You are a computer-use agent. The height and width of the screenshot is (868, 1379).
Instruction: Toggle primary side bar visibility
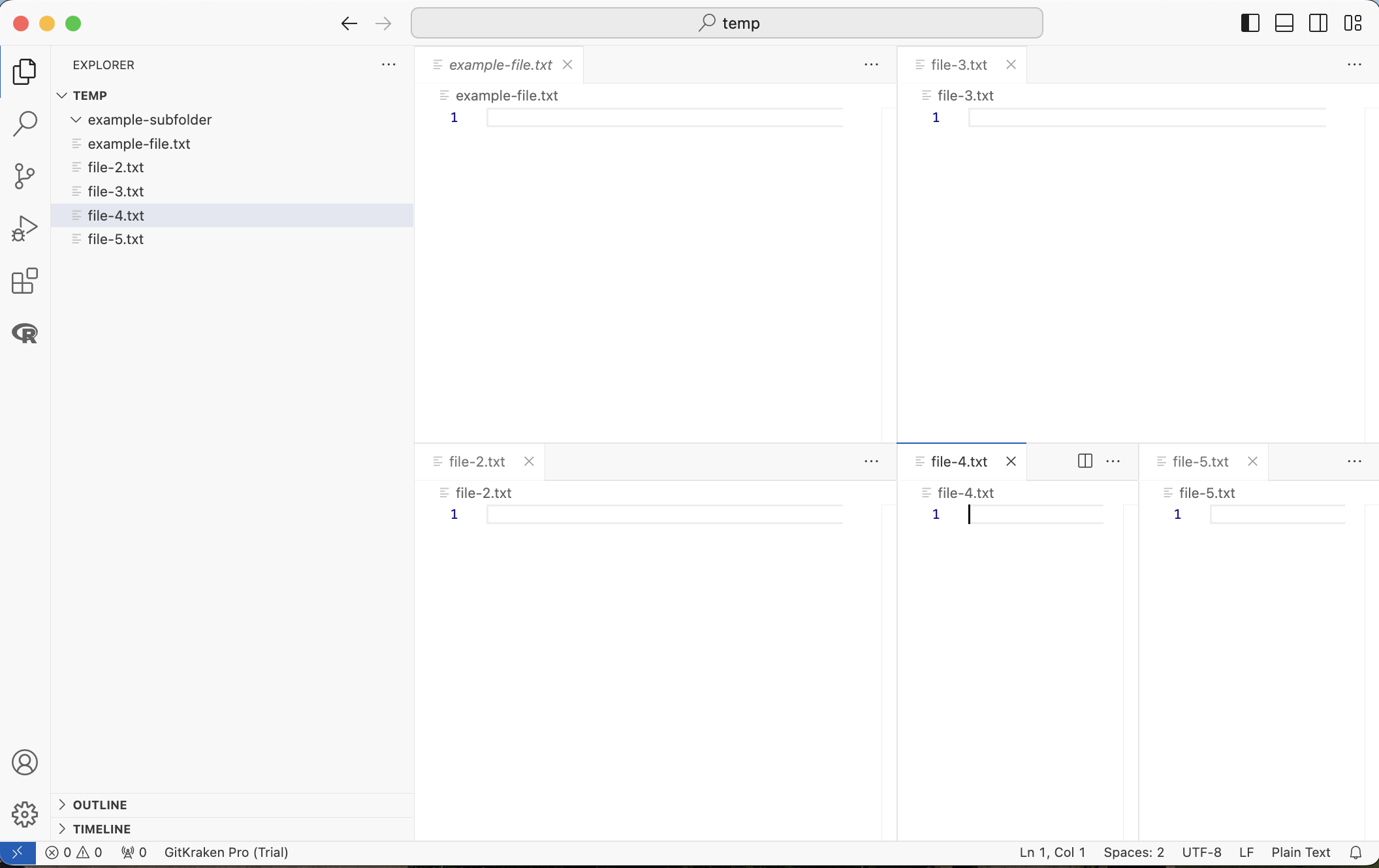click(1250, 23)
